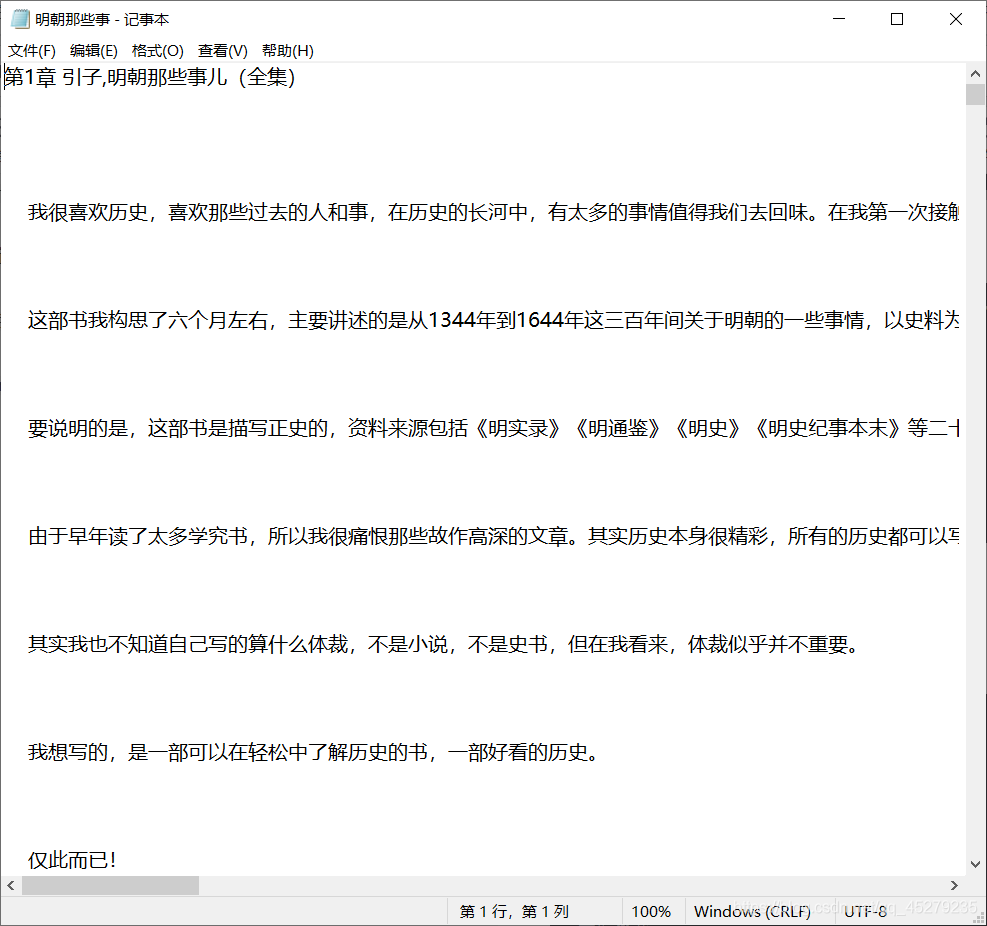Maximize the 记事本 window
The image size is (987, 926).
tap(897, 19)
